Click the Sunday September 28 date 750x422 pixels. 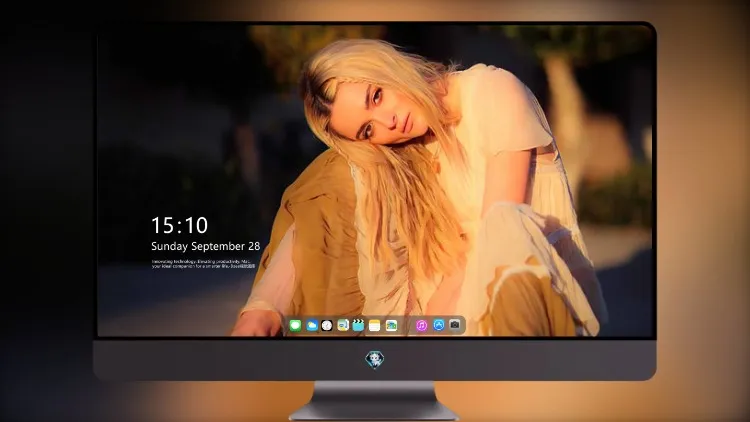click(x=206, y=246)
